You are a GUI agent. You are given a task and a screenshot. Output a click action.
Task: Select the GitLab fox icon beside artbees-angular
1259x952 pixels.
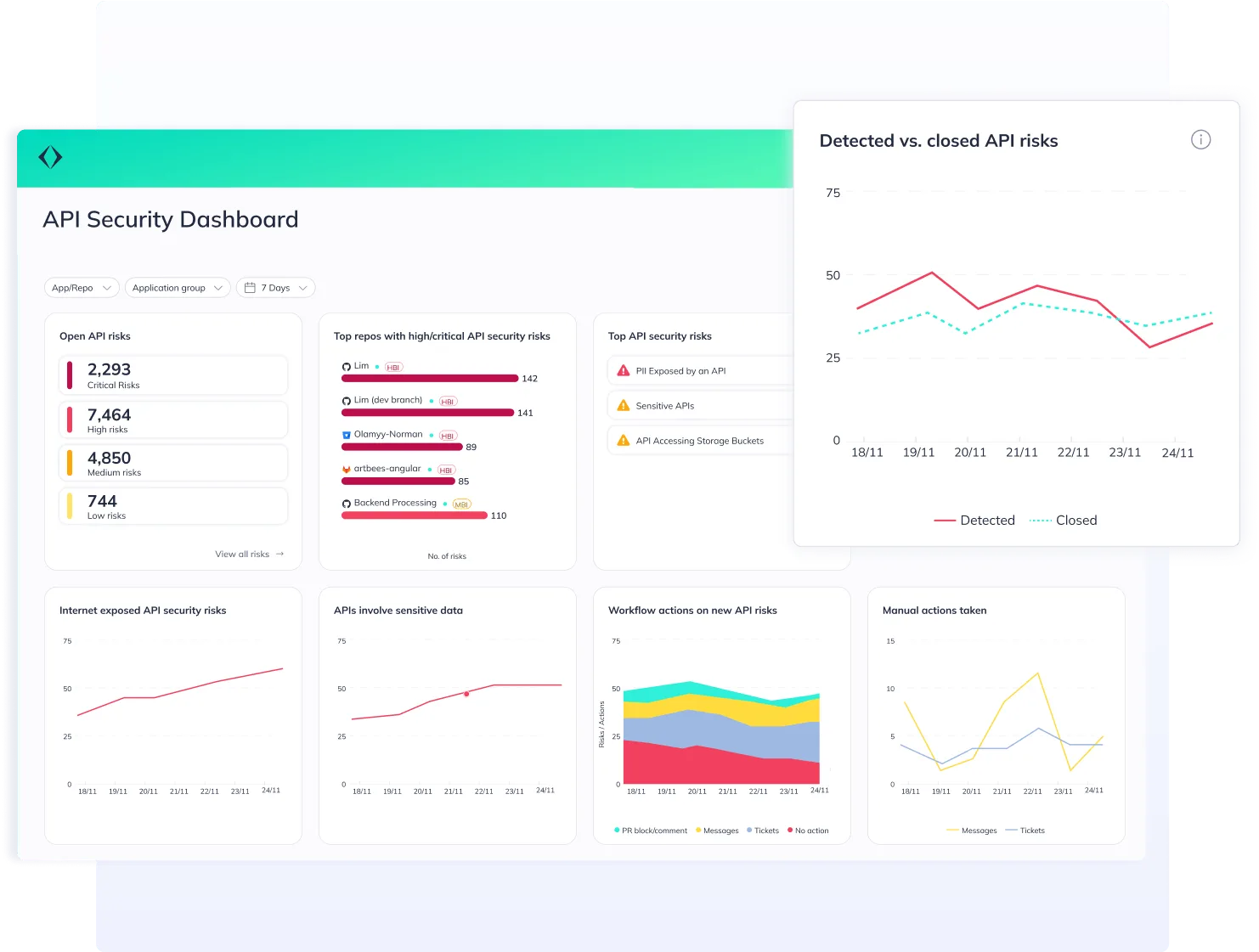347,468
